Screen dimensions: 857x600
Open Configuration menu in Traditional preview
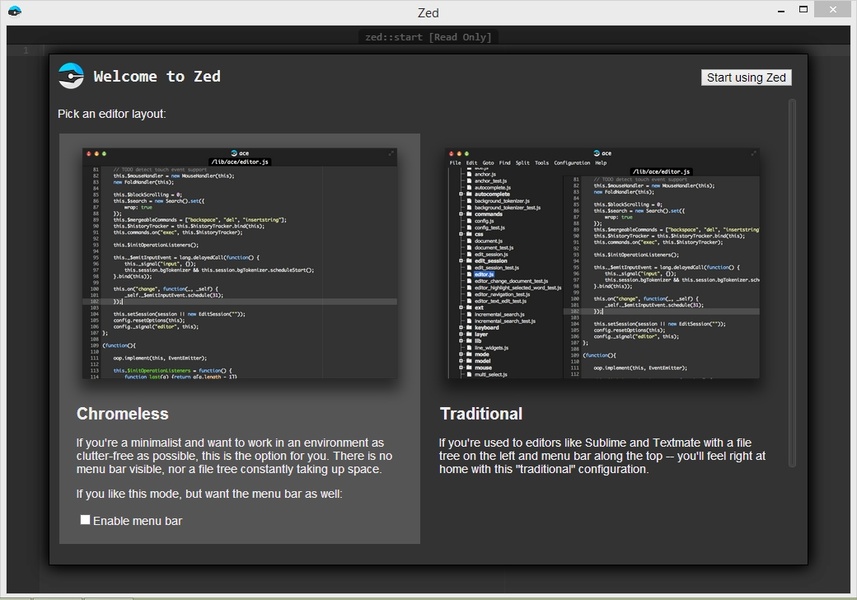pyautogui.click(x=572, y=162)
